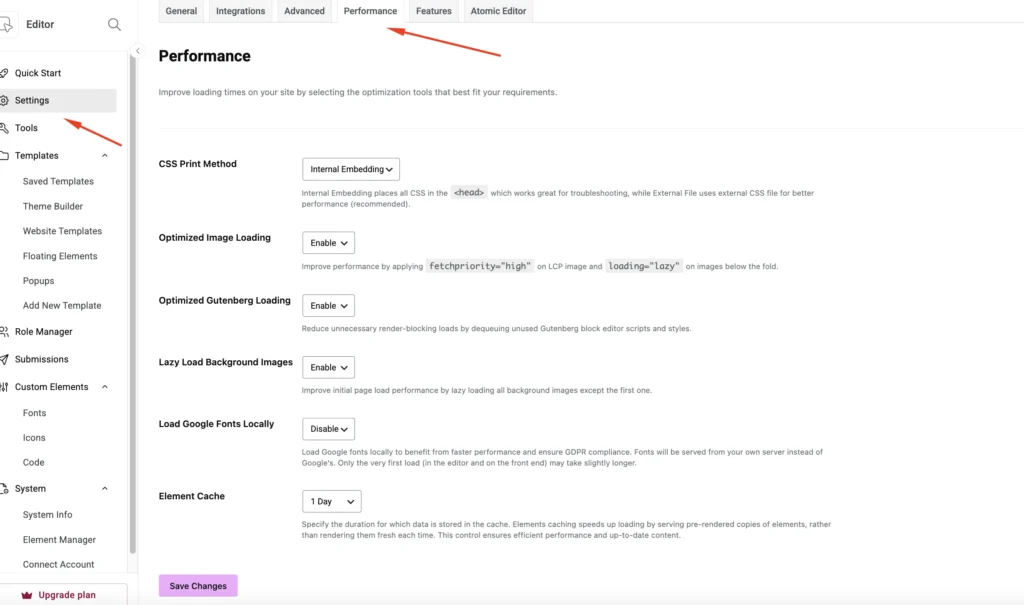1024x605 pixels.
Task: Open the Load Google Fonts Locally dropdown
Action: (x=328, y=429)
